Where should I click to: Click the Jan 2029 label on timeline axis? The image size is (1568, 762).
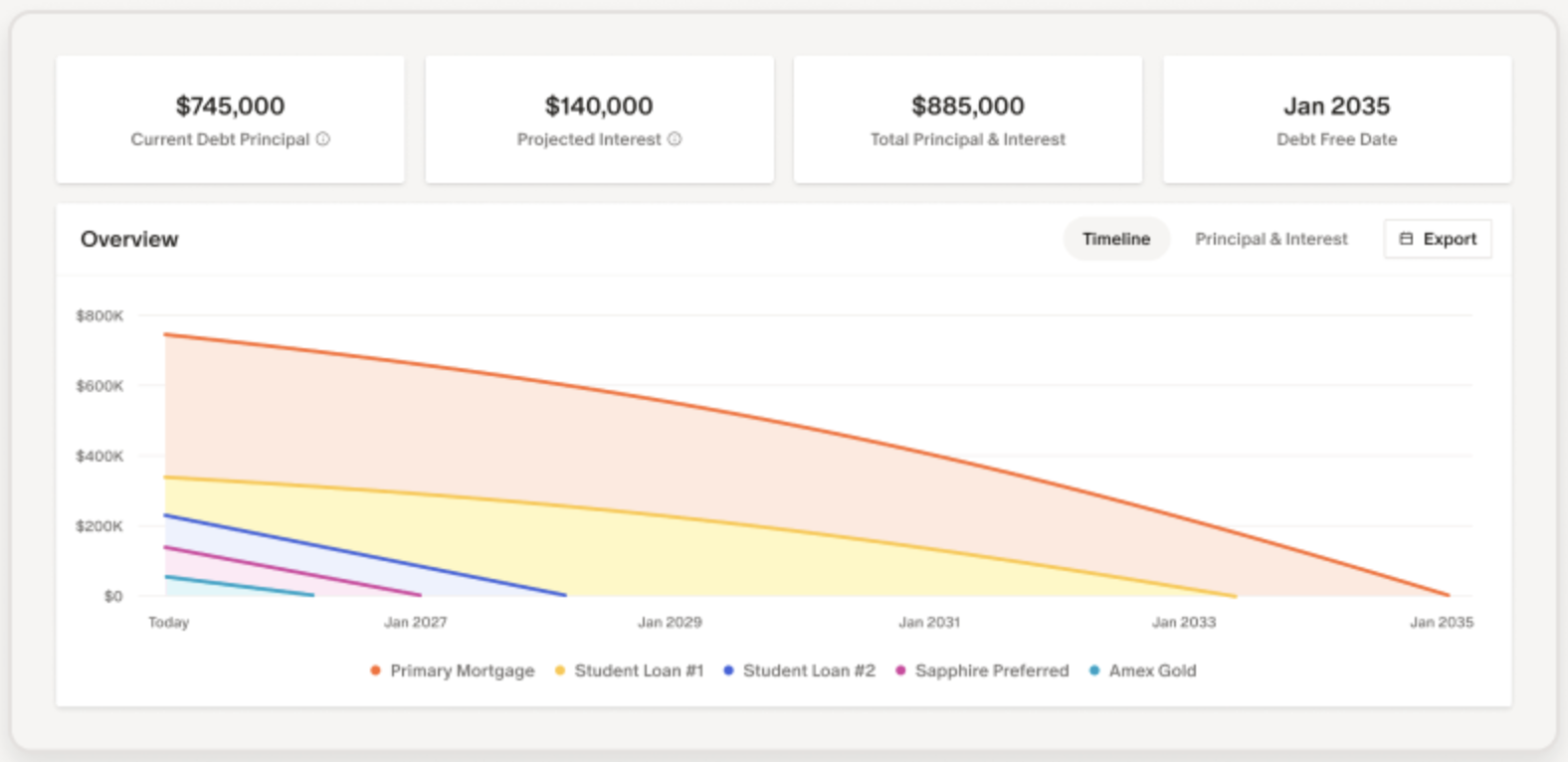click(x=670, y=622)
